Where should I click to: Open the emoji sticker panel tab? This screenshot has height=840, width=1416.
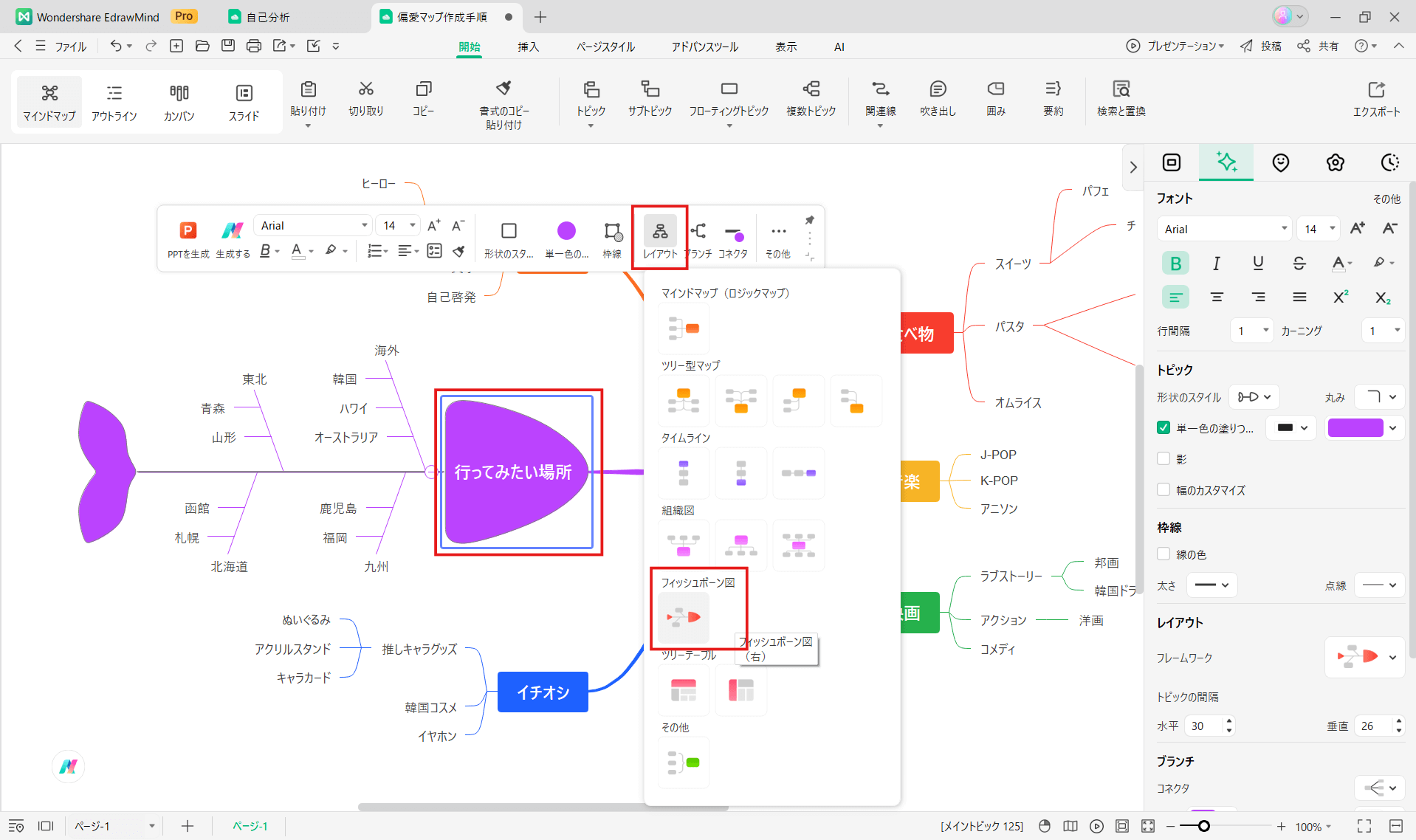1281,162
